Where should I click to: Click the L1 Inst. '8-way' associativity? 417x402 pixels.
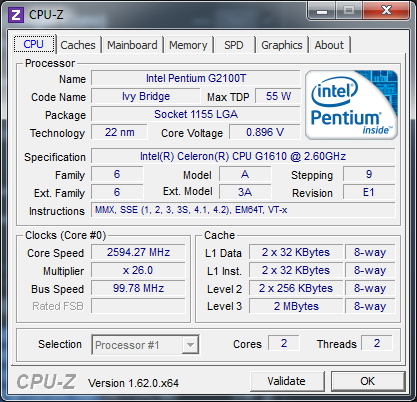tap(370, 270)
